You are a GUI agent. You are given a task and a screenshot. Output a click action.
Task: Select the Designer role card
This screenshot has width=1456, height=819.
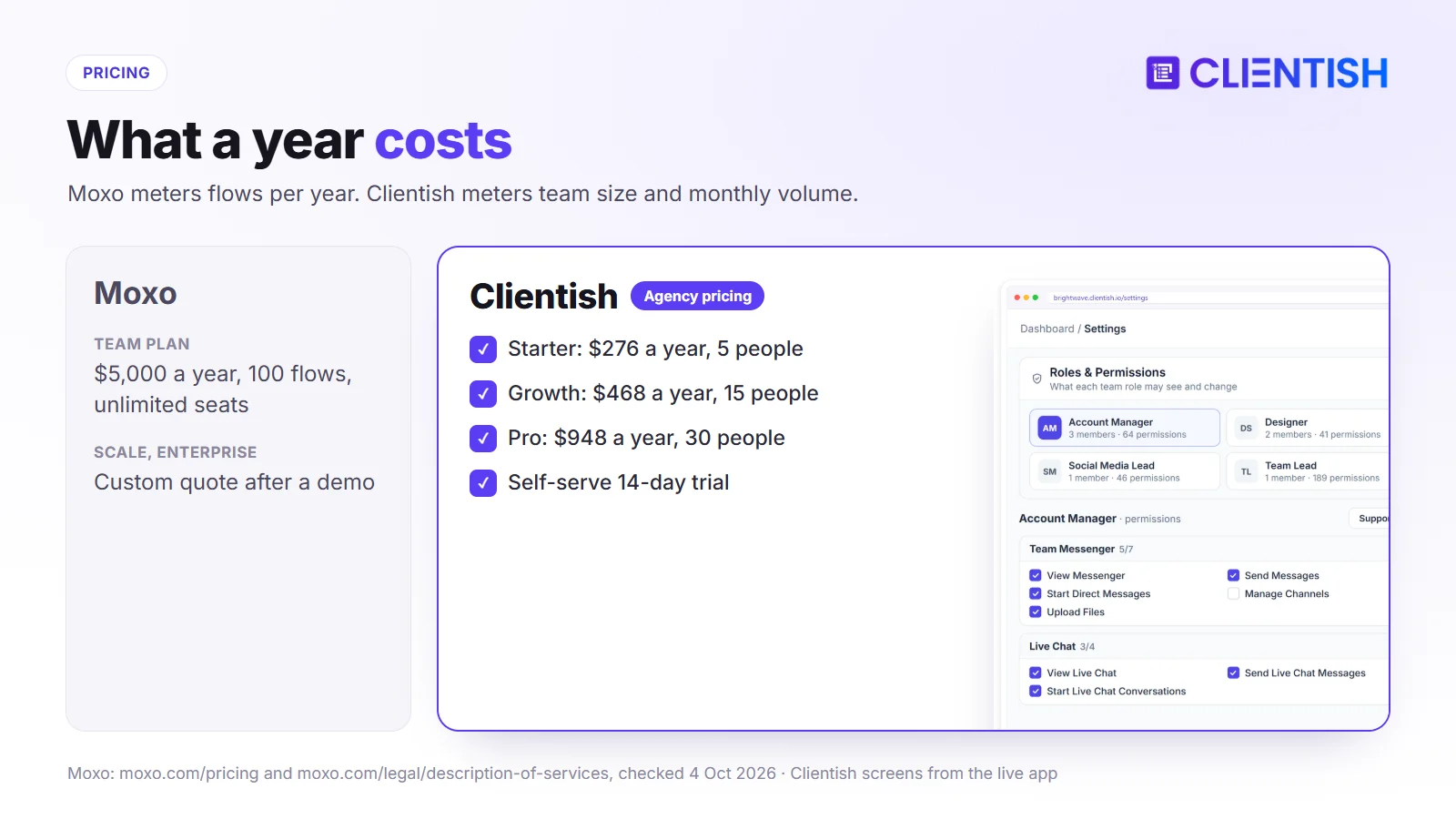(1308, 428)
